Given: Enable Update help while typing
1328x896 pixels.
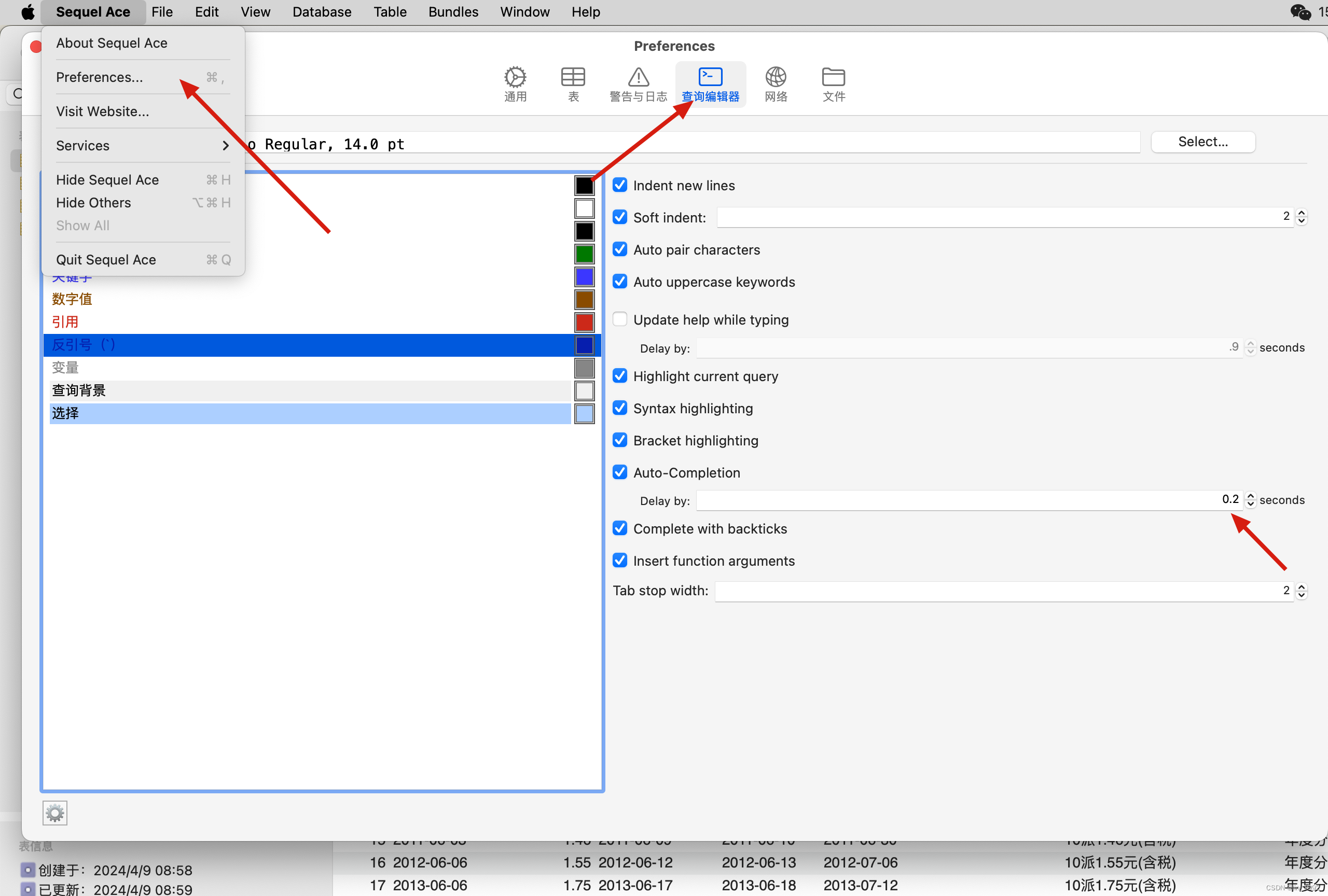Looking at the screenshot, I should 619,319.
